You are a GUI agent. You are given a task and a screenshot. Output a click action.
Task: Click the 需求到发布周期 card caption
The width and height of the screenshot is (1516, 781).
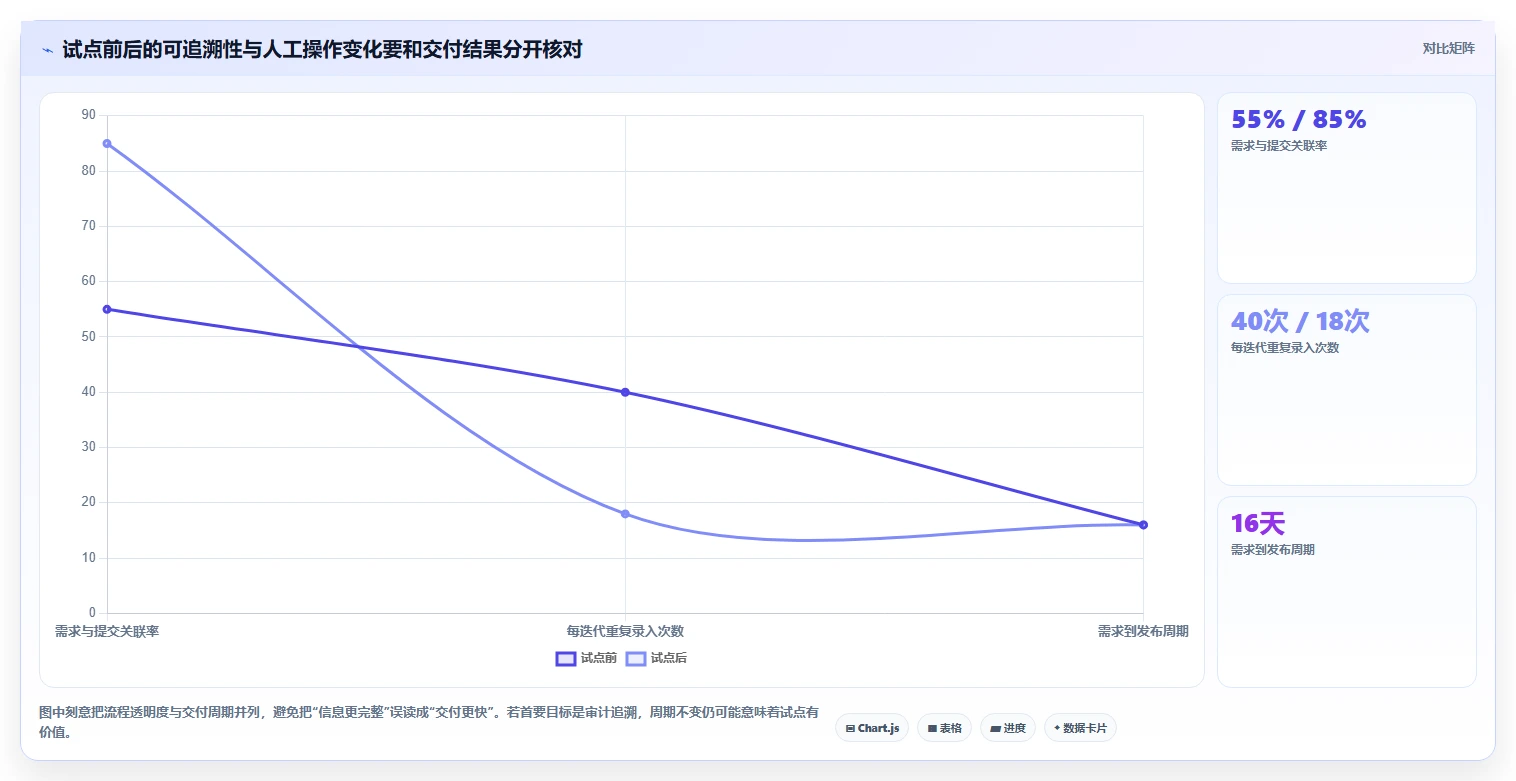pyautogui.click(x=1273, y=550)
